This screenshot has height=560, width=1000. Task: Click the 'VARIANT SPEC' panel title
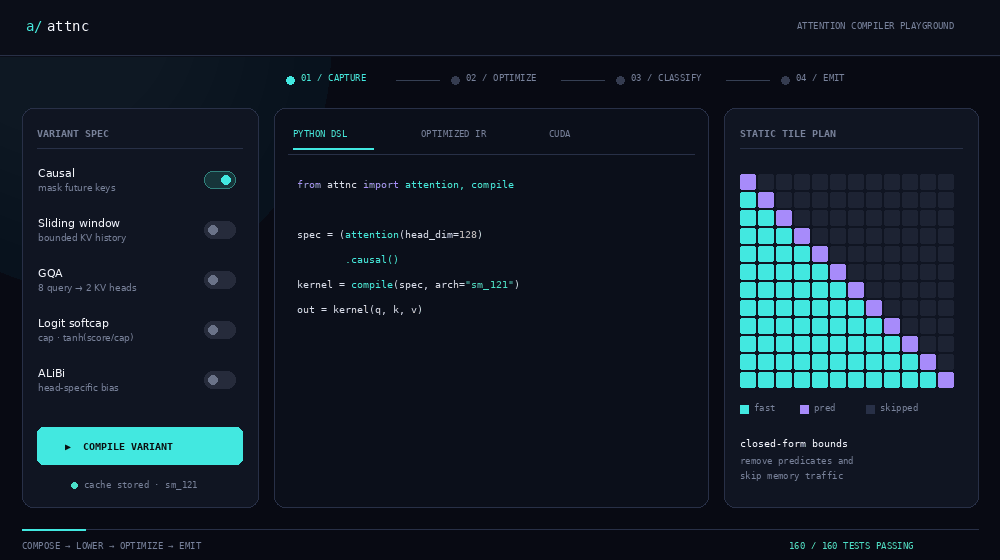point(73,134)
